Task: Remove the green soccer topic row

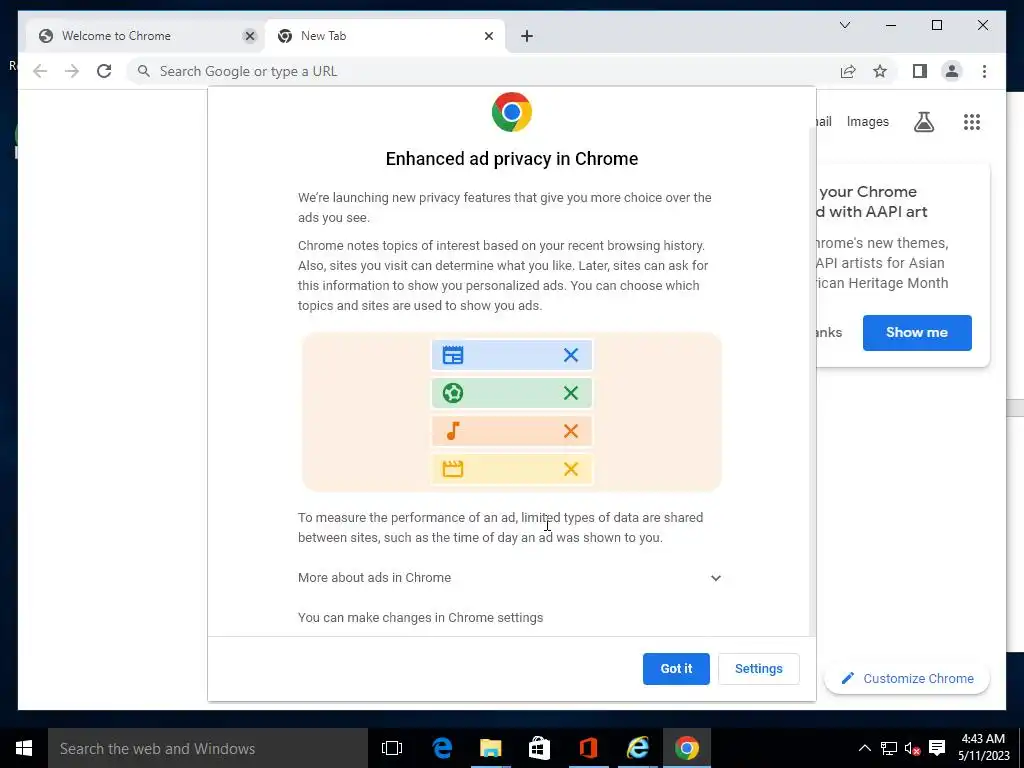Action: [x=571, y=393]
